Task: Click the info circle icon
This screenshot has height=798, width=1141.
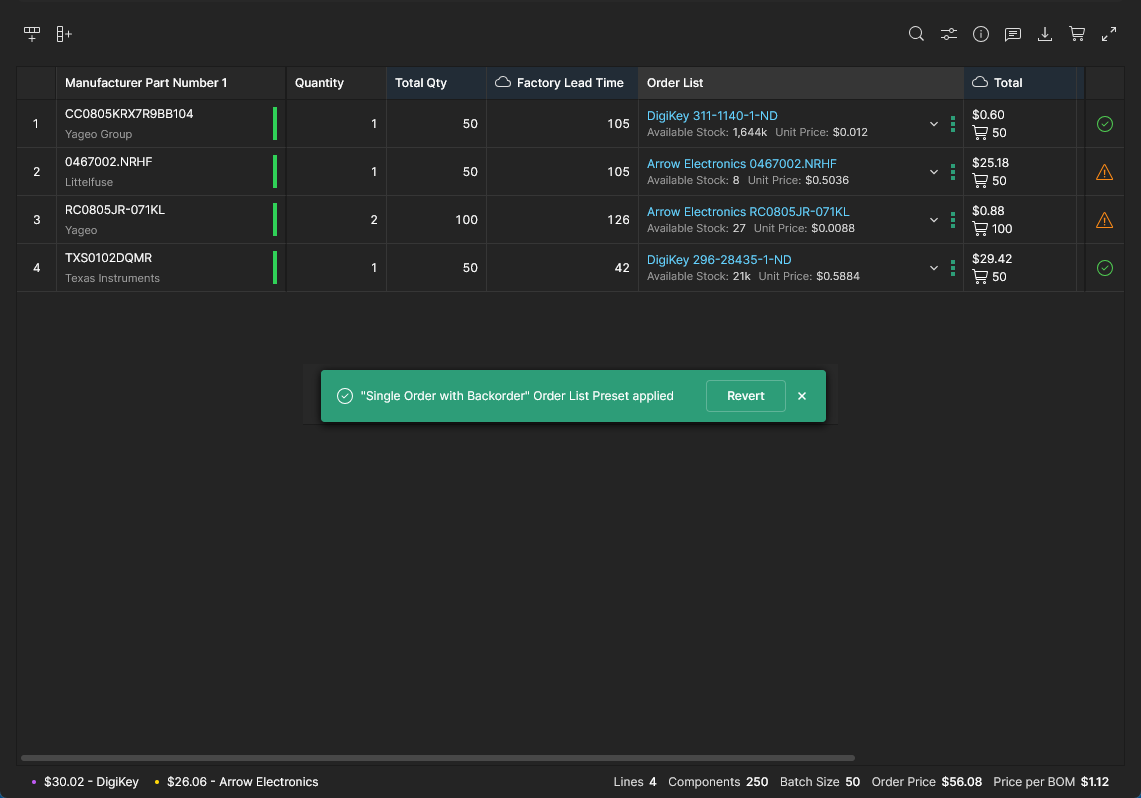Action: 981,34
